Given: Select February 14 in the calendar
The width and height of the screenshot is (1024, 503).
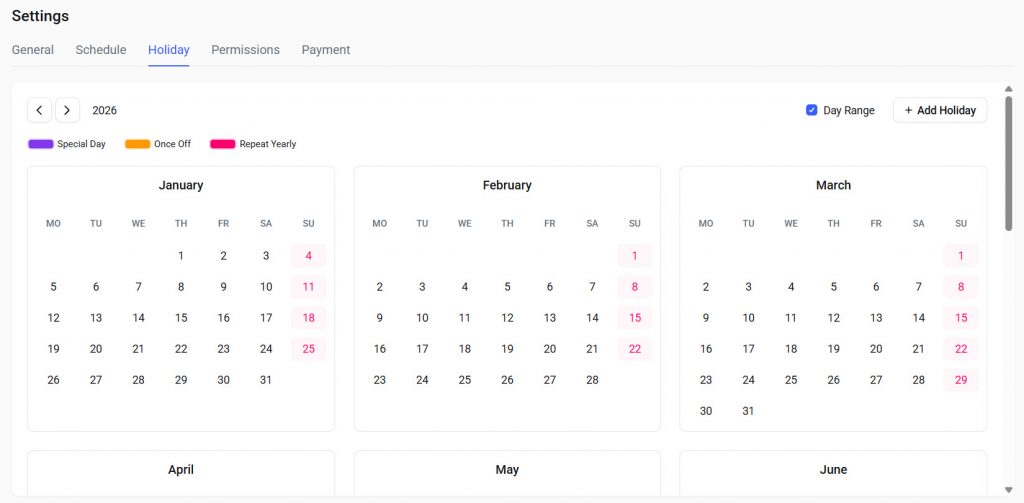Looking at the screenshot, I should pos(592,318).
